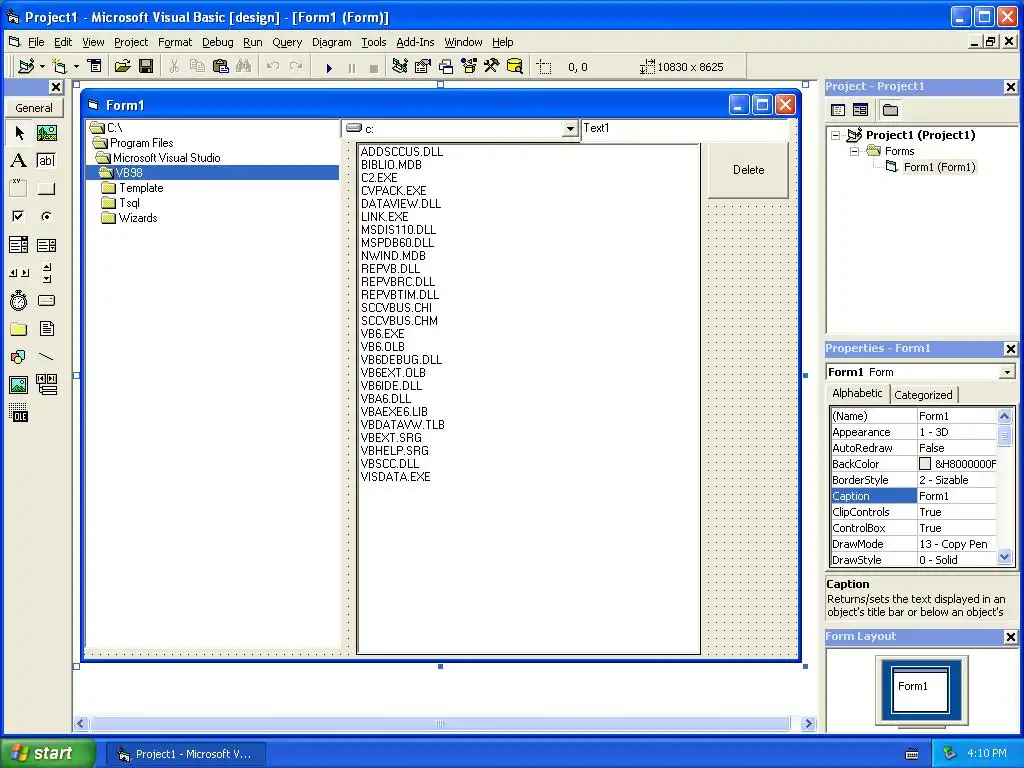Screen dimensions: 1024x768
Task: Select the Shape control tool
Action: (x=19, y=357)
